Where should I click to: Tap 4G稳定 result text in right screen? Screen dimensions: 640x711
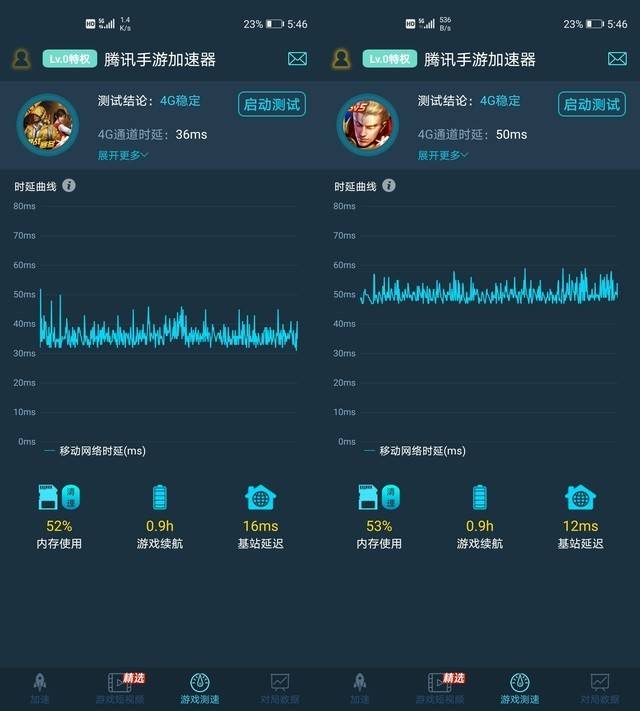point(500,101)
